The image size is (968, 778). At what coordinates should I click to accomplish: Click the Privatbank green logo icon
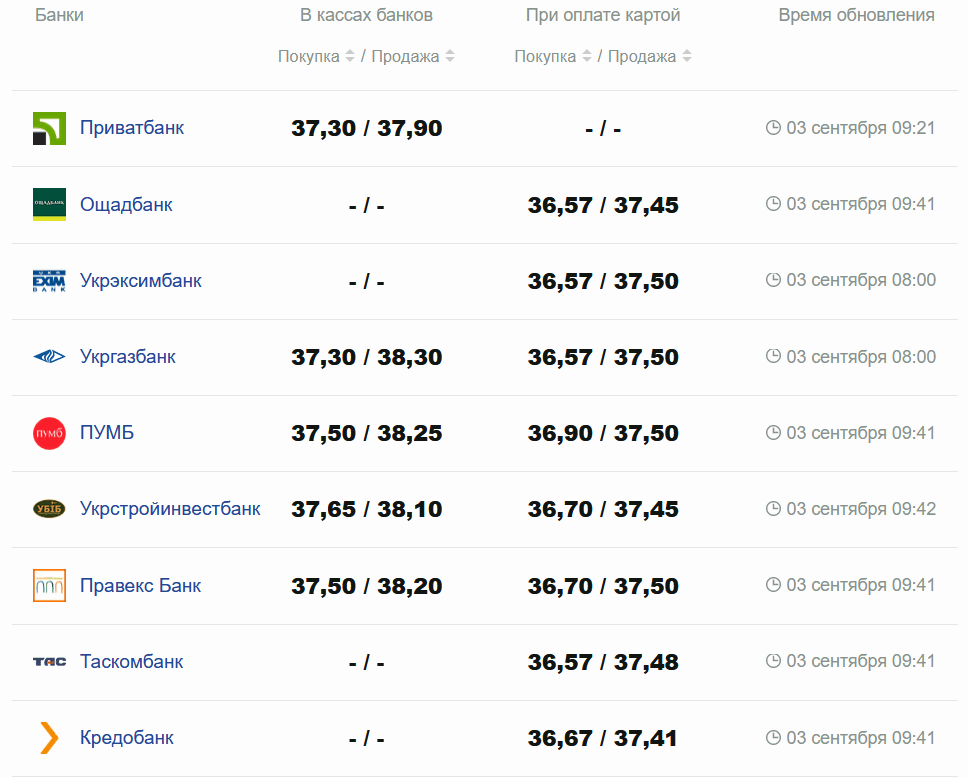[x=49, y=129]
